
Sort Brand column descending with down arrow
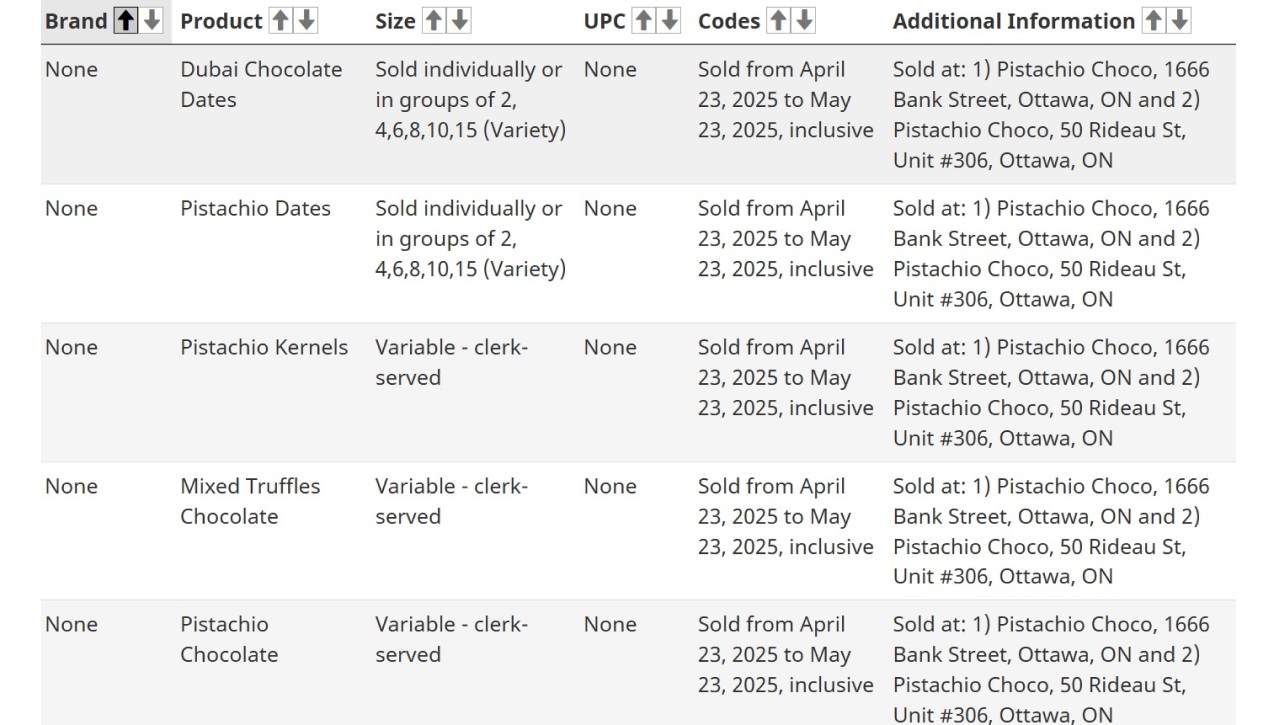(x=151, y=21)
